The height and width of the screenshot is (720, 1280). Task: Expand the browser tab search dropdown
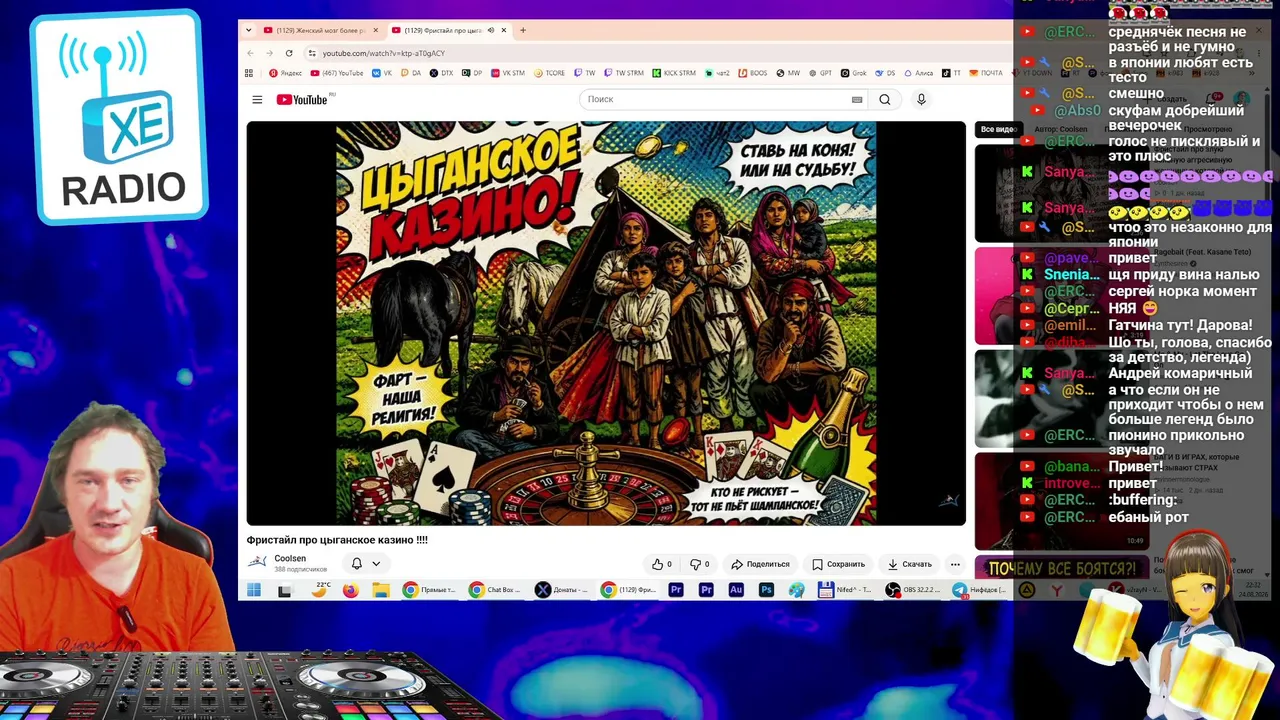pos(249,30)
